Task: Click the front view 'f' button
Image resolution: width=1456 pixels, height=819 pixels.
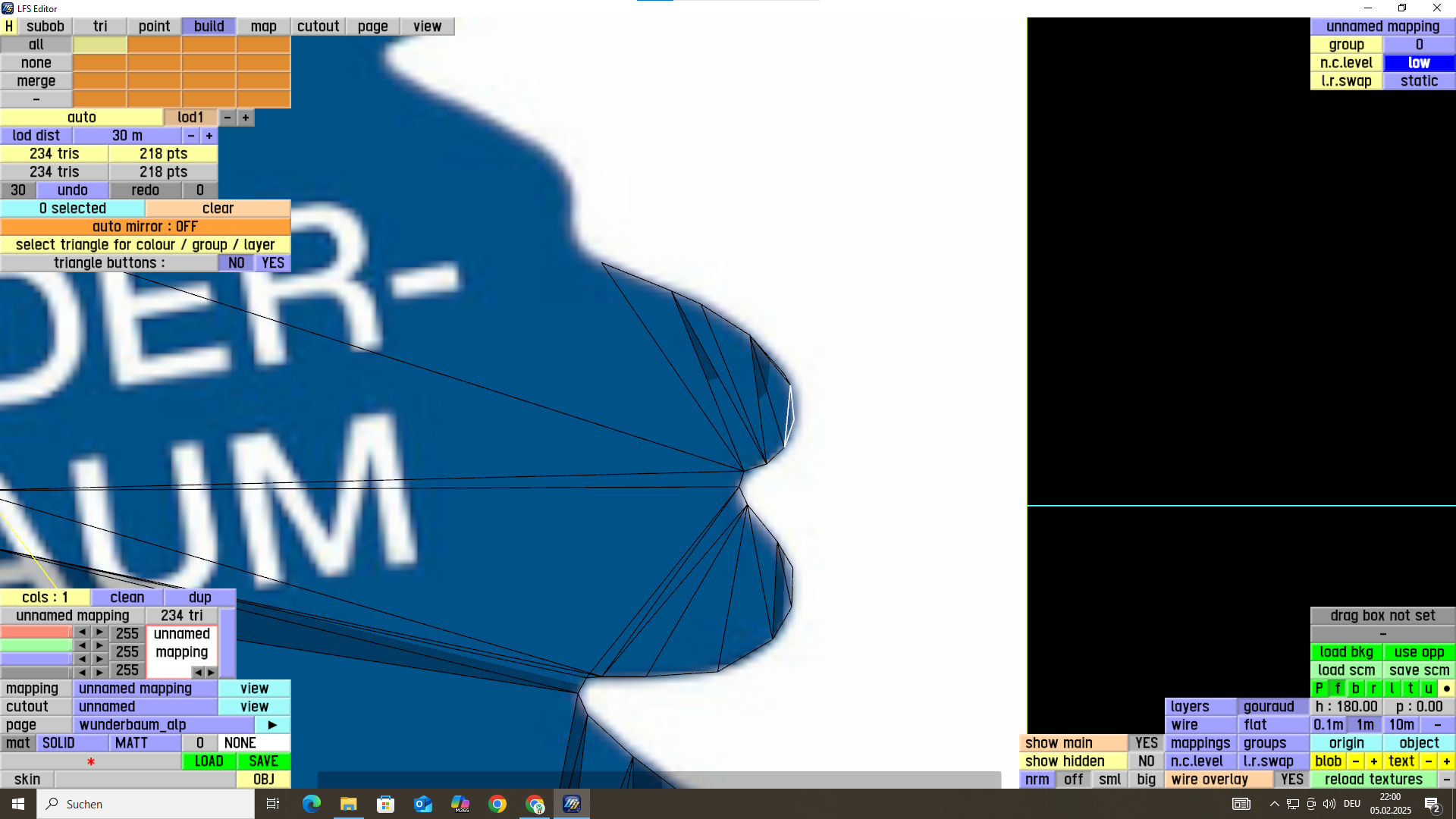Action: [x=1338, y=689]
